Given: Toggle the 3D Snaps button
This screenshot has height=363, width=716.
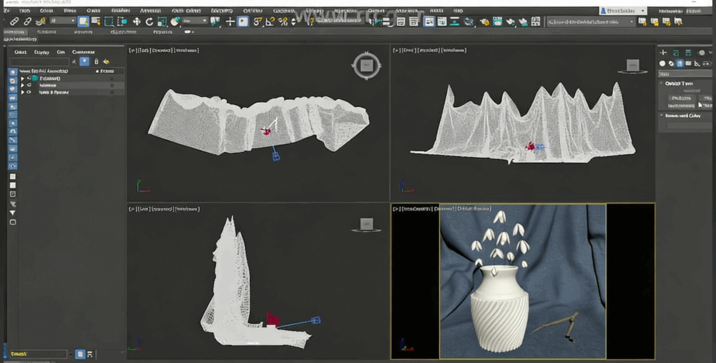Looking at the screenshot, I should click(x=258, y=21).
